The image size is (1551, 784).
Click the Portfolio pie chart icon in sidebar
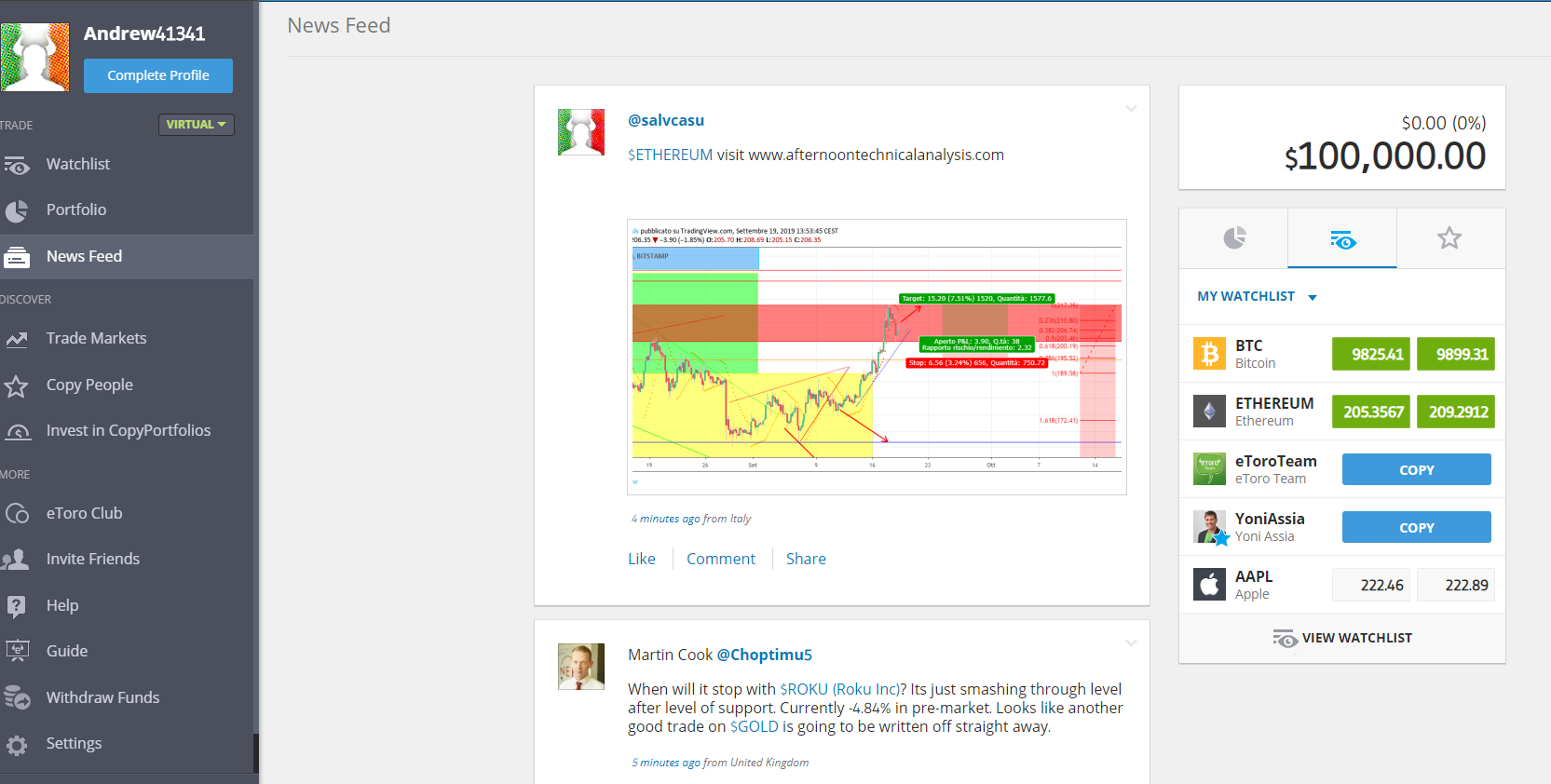tap(17, 210)
